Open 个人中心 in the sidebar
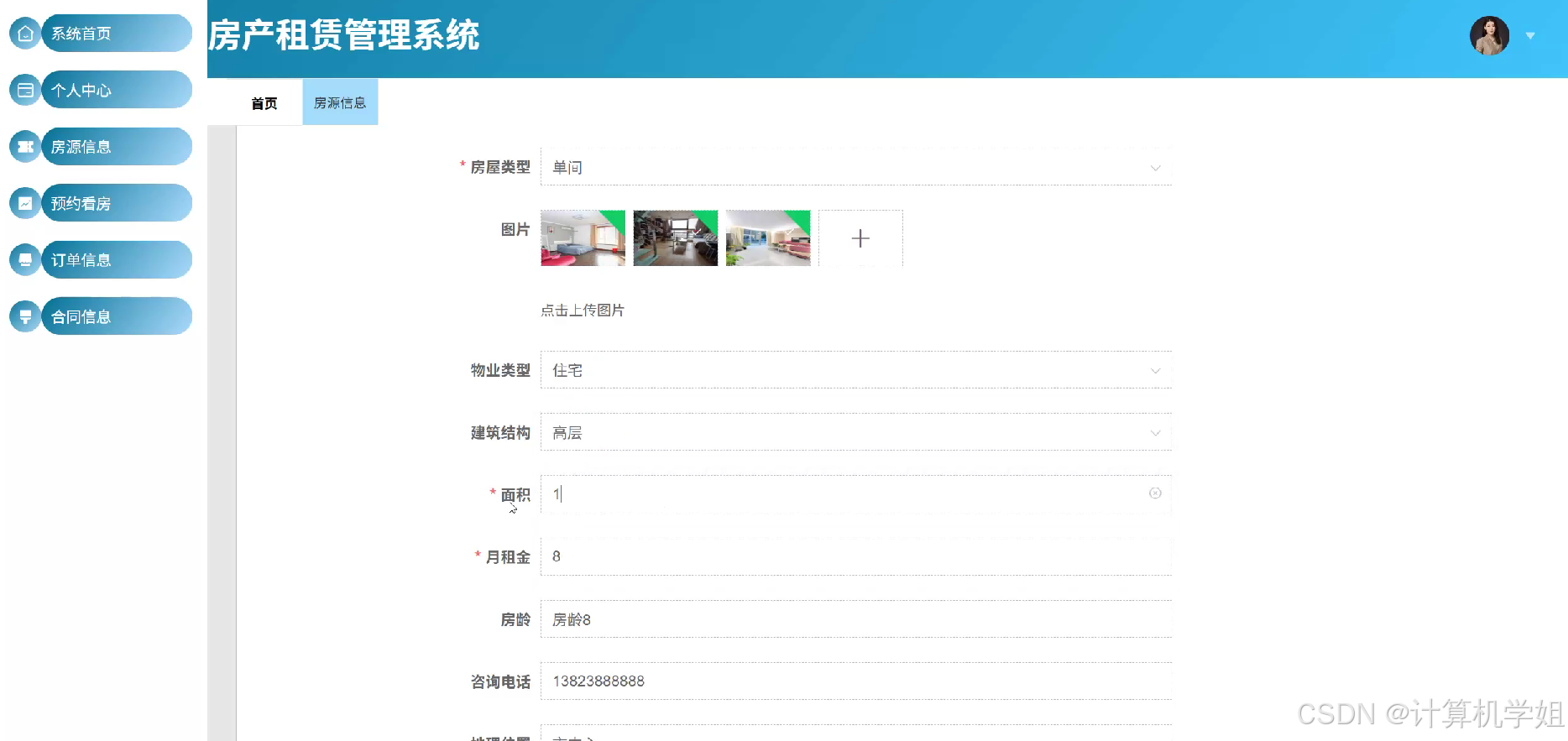 click(117, 90)
